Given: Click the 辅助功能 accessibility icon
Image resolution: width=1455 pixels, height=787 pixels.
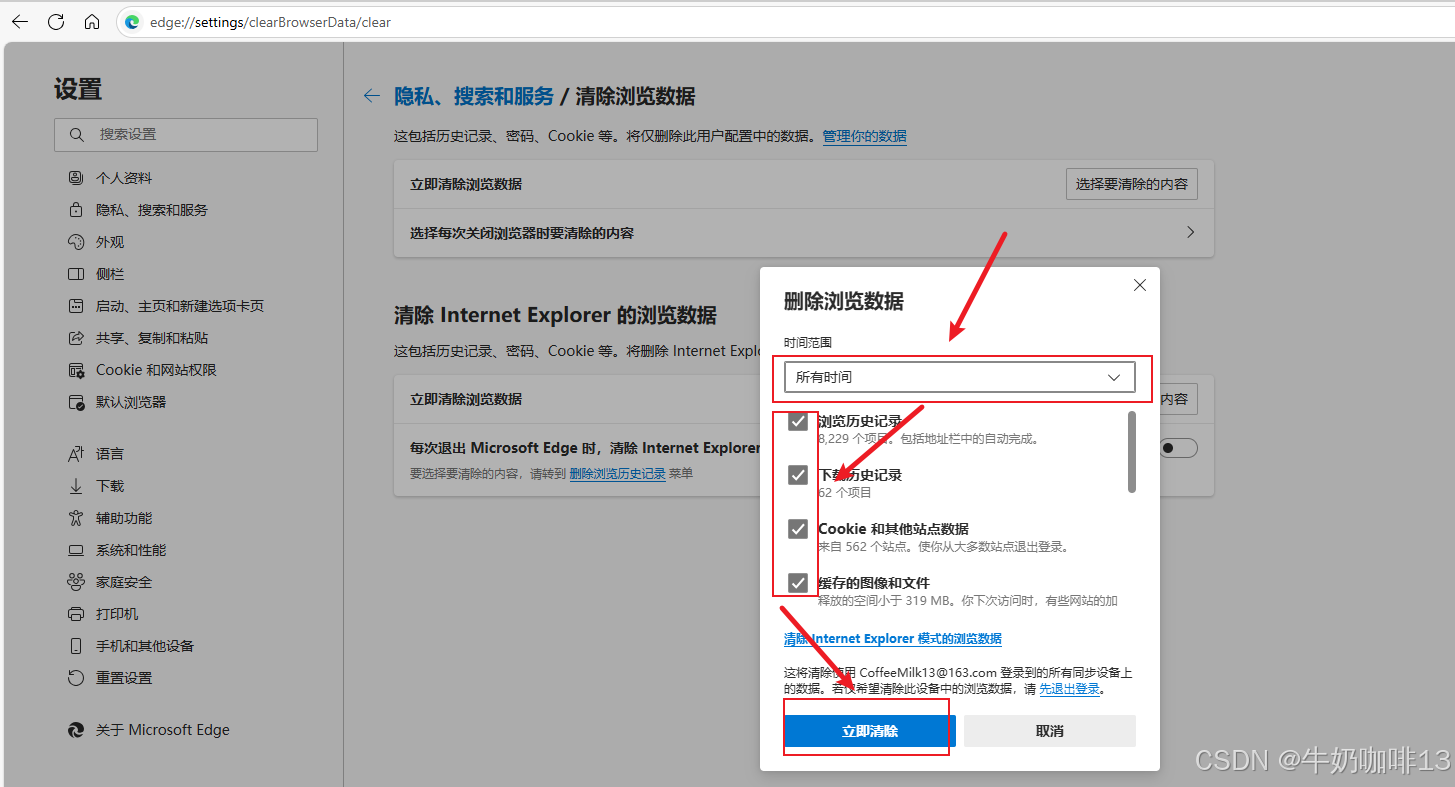Looking at the screenshot, I should (76, 518).
